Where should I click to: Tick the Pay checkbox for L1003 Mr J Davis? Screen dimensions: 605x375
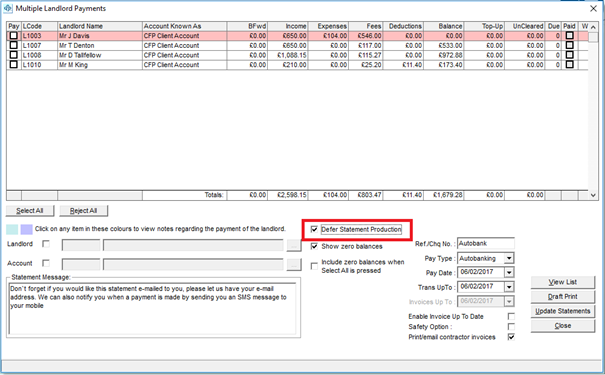[14, 35]
